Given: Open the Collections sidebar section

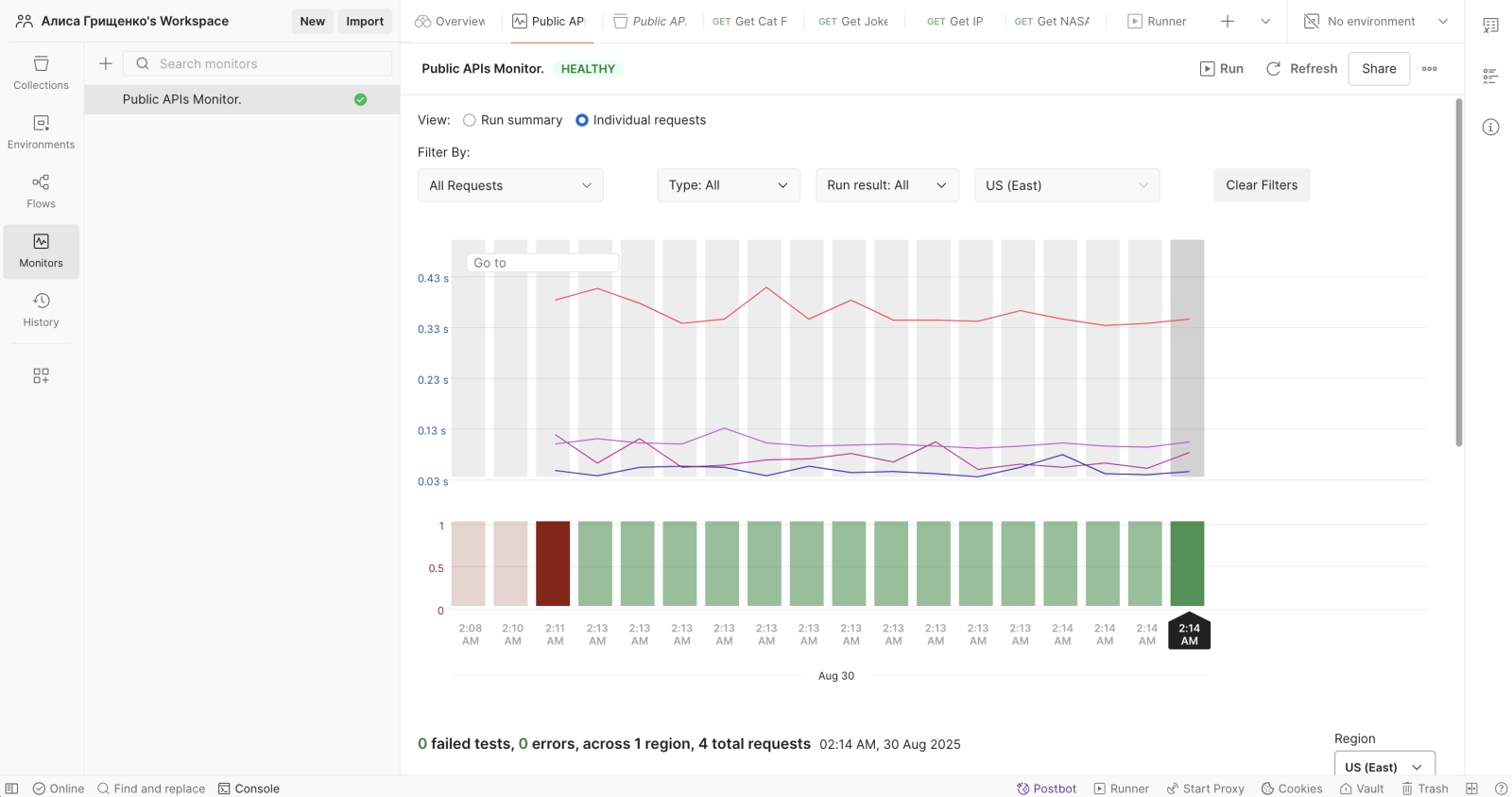Looking at the screenshot, I should [x=41, y=73].
